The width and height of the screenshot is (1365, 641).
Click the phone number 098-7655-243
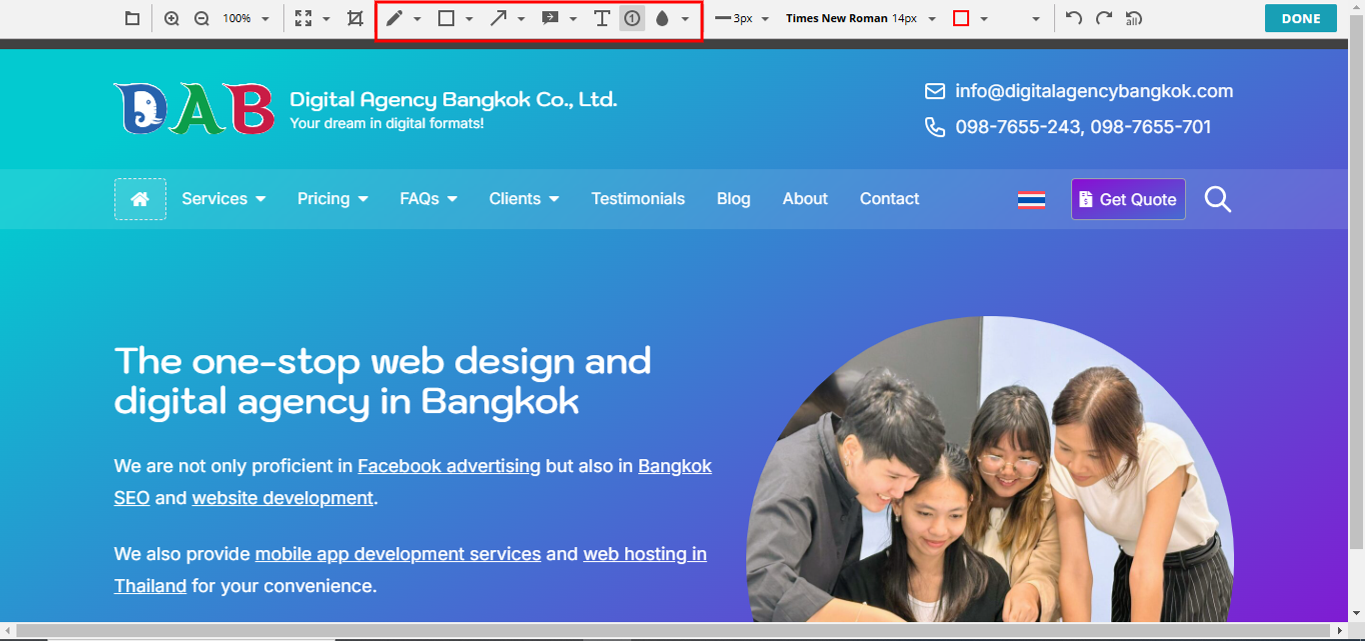(1017, 127)
